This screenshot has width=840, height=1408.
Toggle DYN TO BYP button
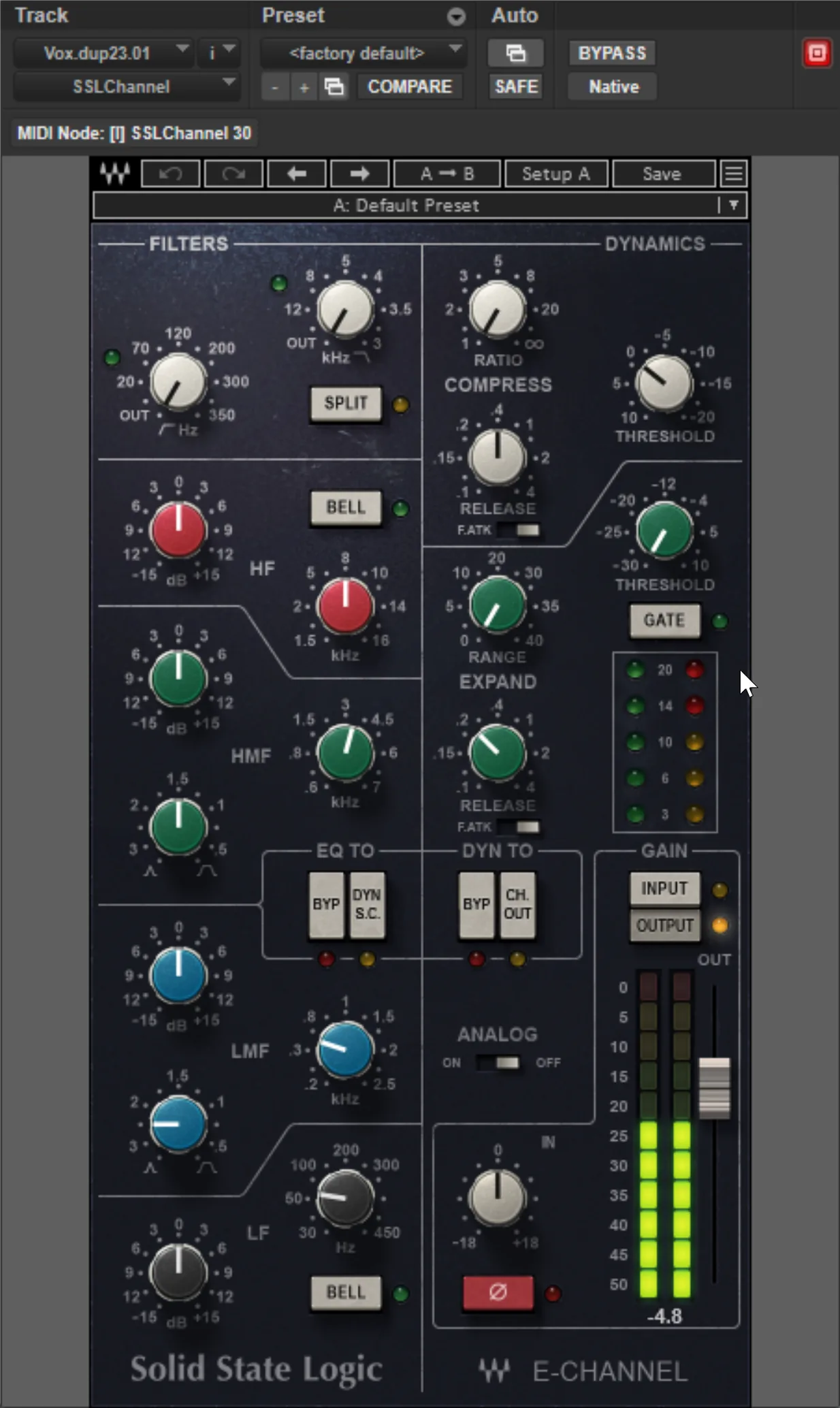point(476,905)
